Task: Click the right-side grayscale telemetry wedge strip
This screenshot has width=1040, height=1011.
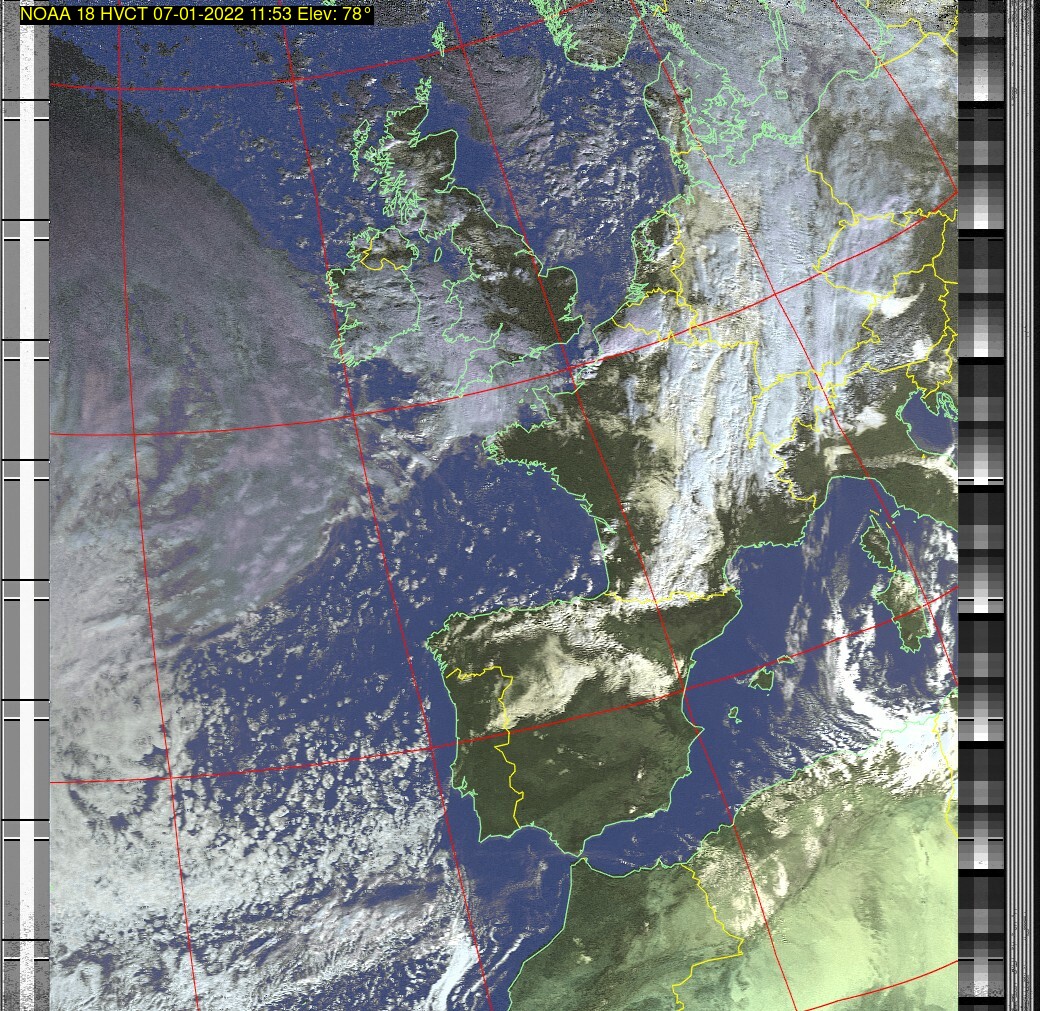Action: pyautogui.click(x=980, y=500)
